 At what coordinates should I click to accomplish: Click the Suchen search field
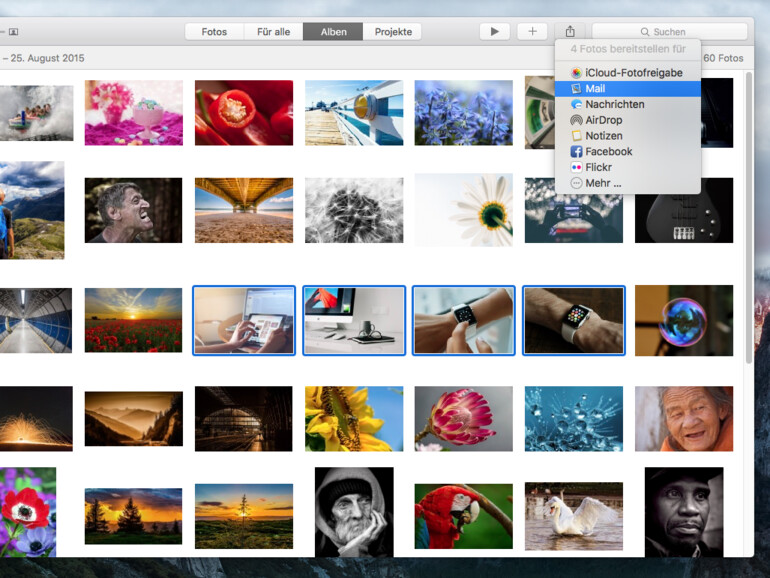pyautogui.click(x=669, y=32)
